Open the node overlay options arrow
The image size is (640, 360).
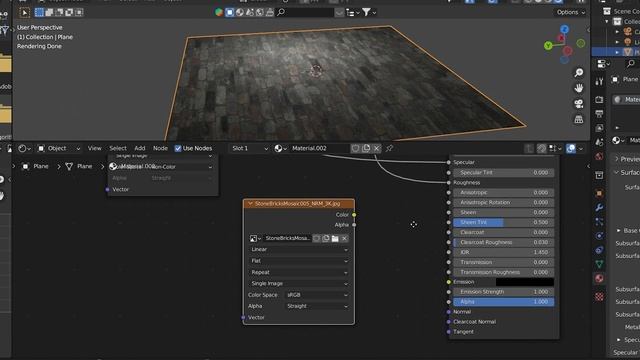(x=581, y=149)
